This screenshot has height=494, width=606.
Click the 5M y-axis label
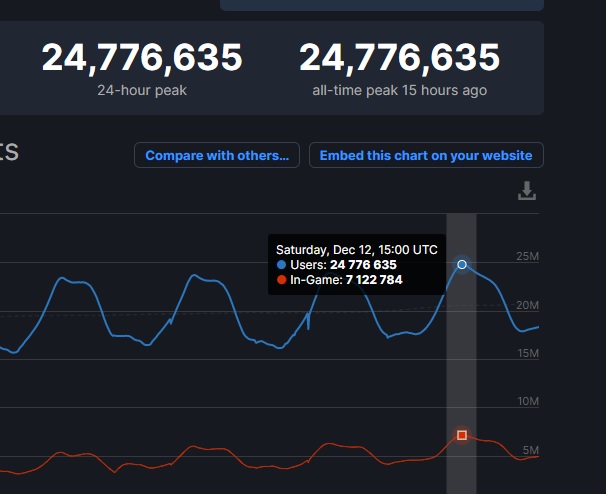(x=530, y=449)
